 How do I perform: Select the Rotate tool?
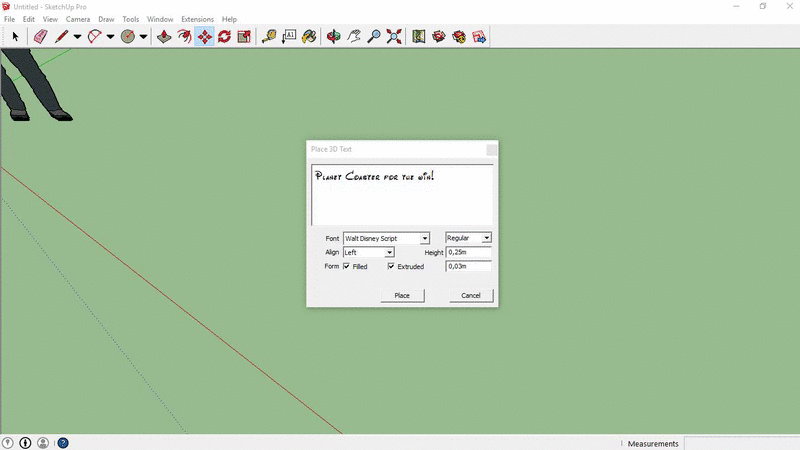coord(224,36)
